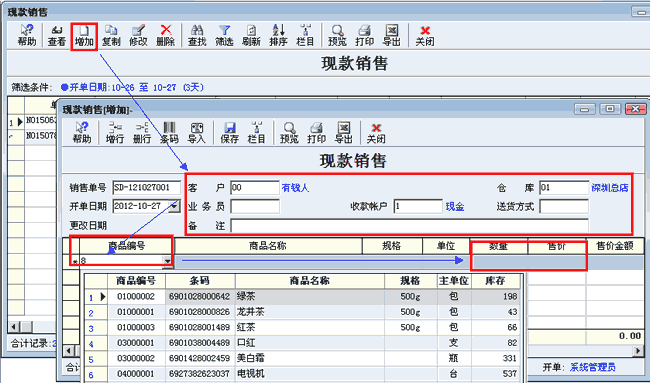The width and height of the screenshot is (650, 383).
Task: Click 修改 icon in main toolbar
Action: coord(138,35)
